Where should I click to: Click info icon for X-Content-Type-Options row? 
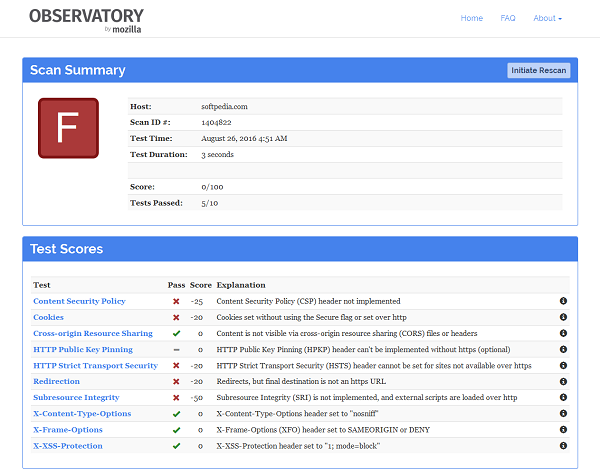(x=564, y=413)
